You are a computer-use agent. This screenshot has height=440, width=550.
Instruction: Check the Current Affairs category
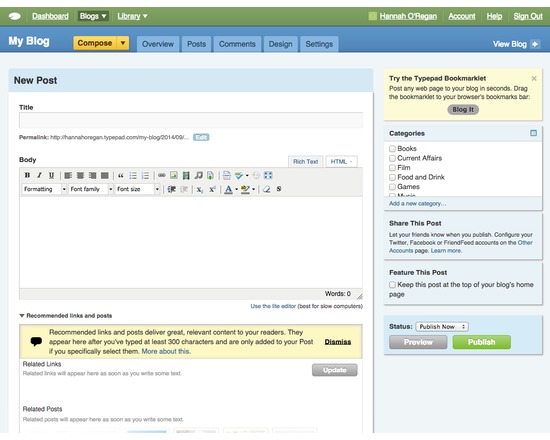coord(393,158)
